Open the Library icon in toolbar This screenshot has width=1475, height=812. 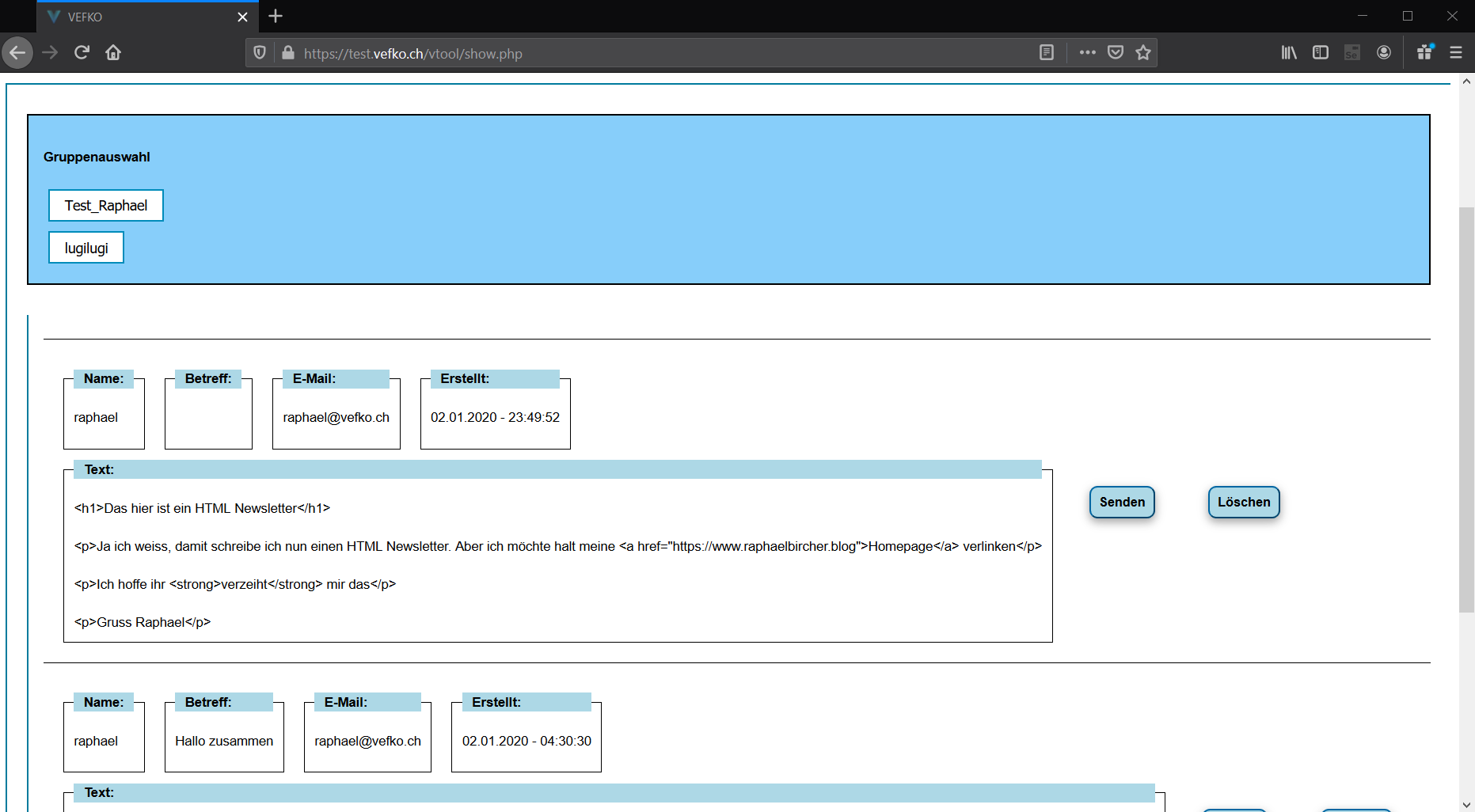pos(1289,53)
